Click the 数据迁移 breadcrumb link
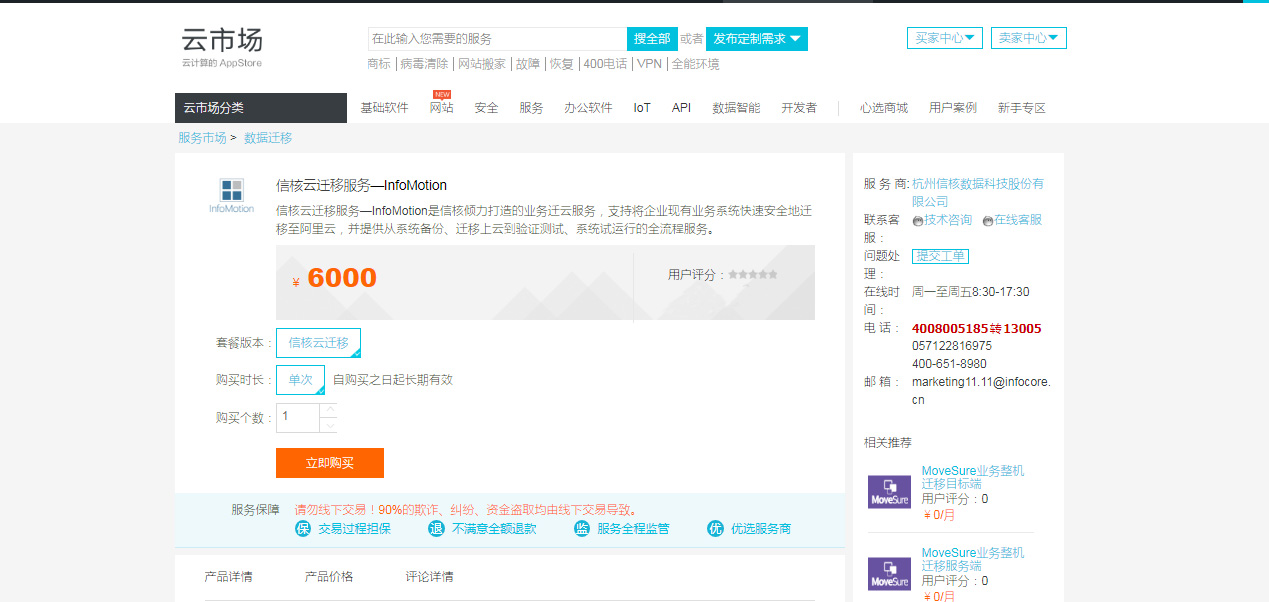The height and width of the screenshot is (602, 1269). pyautogui.click(x=268, y=138)
